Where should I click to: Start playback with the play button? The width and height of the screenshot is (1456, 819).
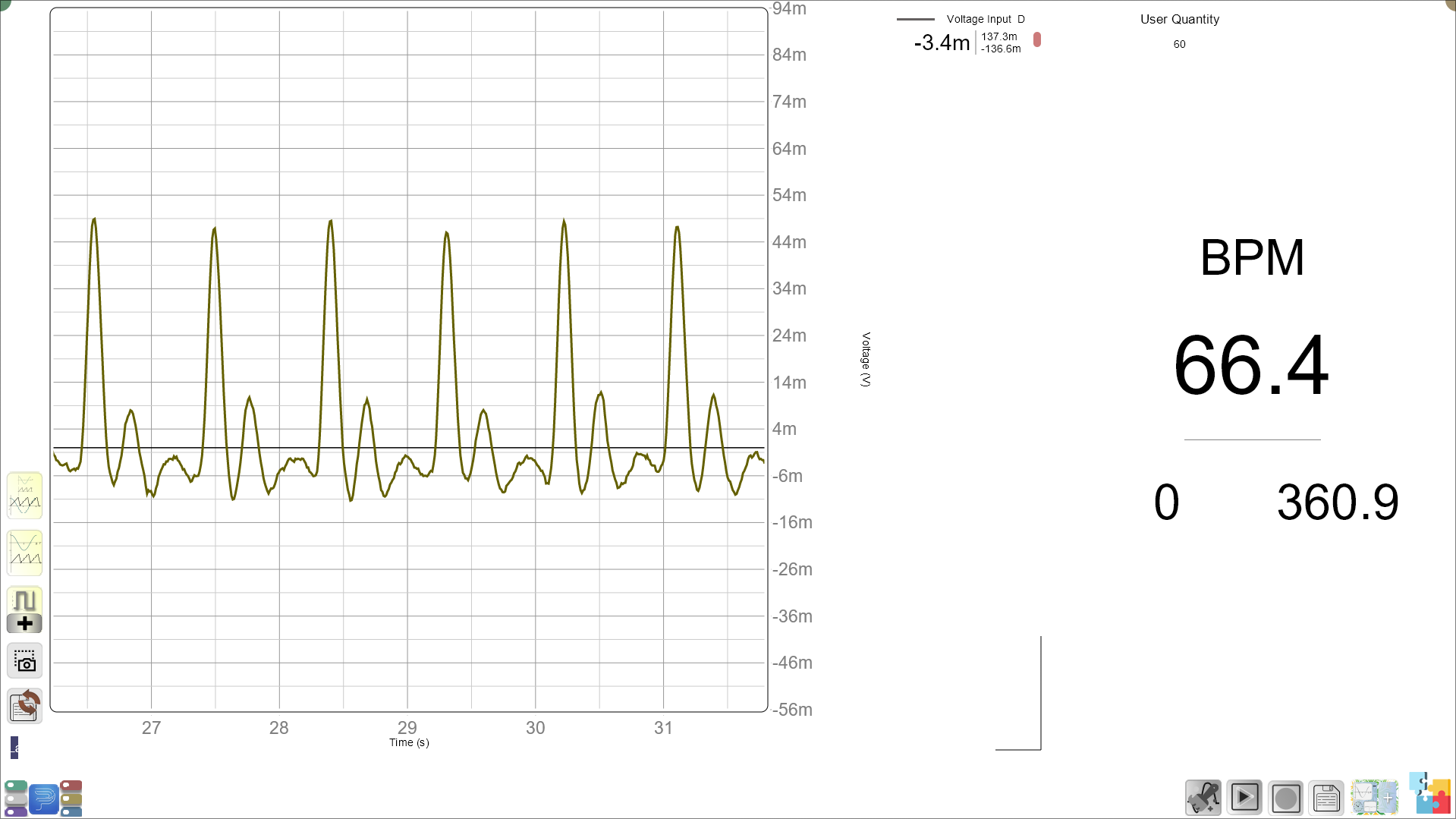[1244, 798]
